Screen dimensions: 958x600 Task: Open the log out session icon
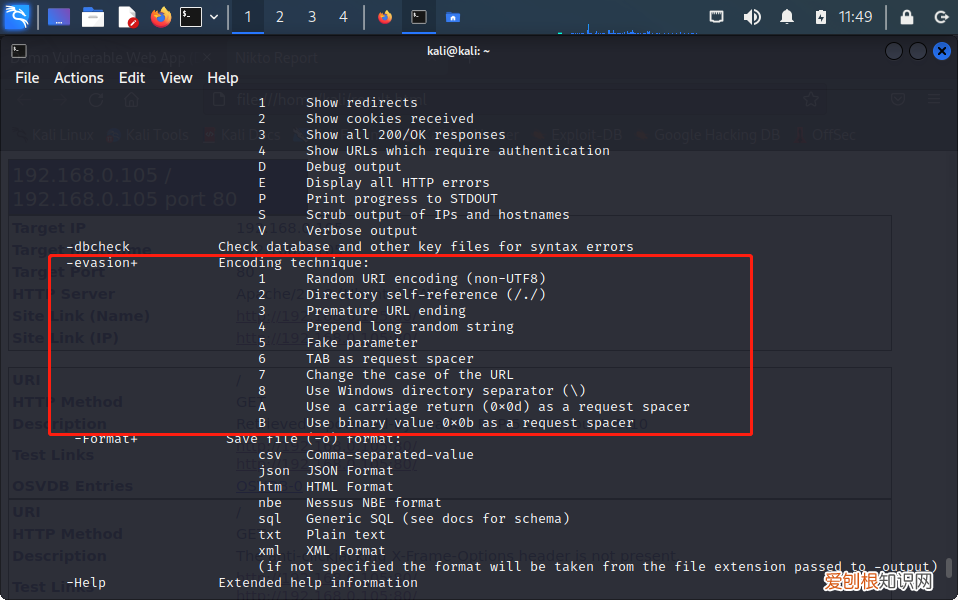coord(940,17)
